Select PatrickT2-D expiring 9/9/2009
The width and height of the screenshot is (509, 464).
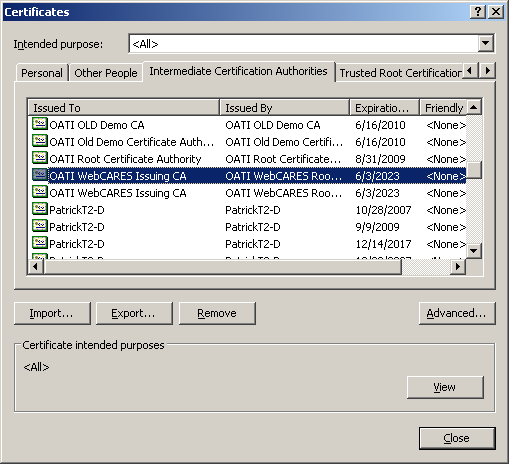pos(247,227)
